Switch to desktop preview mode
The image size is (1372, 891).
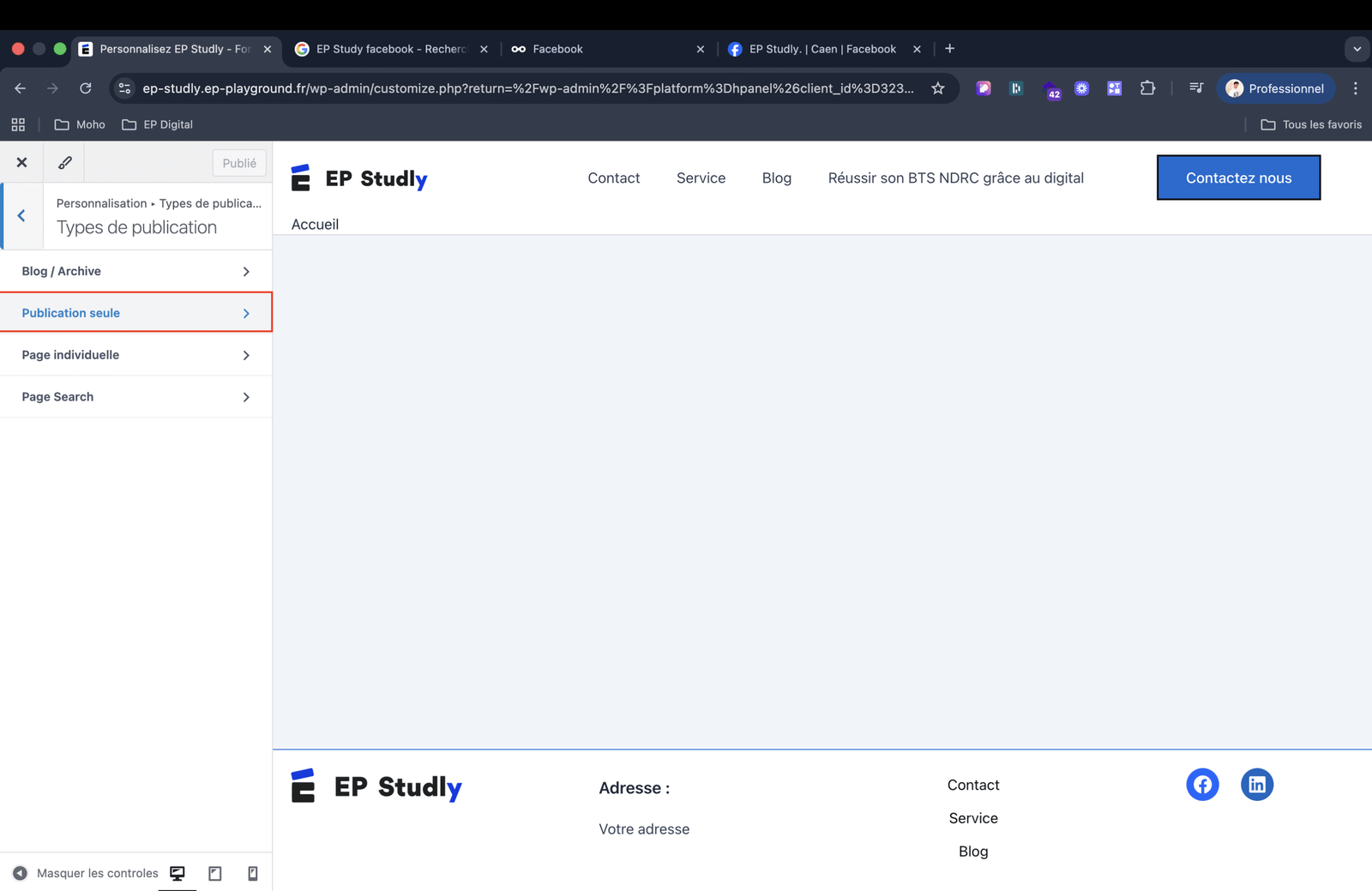pyautogui.click(x=178, y=873)
